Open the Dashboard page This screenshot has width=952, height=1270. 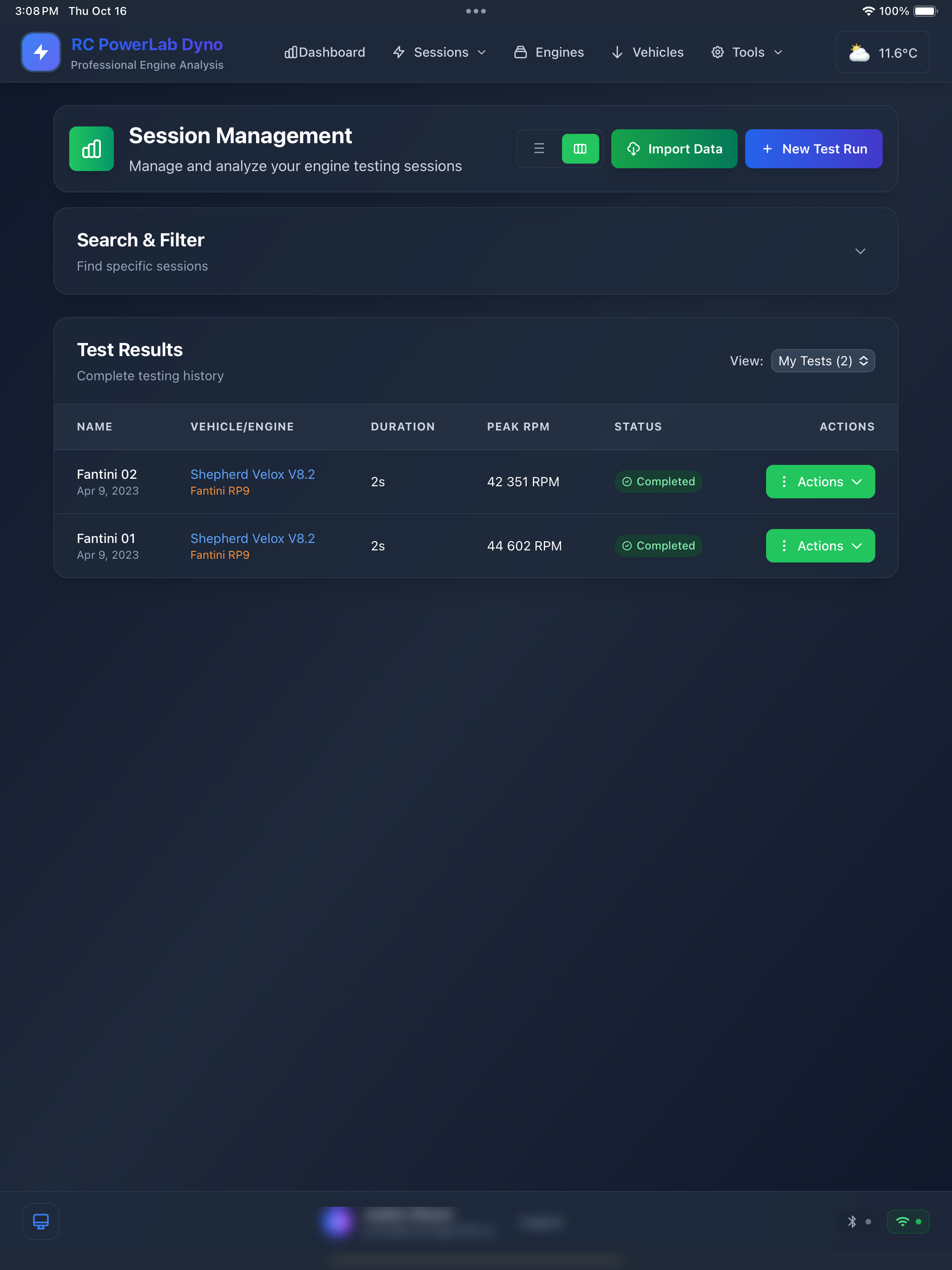tap(324, 52)
